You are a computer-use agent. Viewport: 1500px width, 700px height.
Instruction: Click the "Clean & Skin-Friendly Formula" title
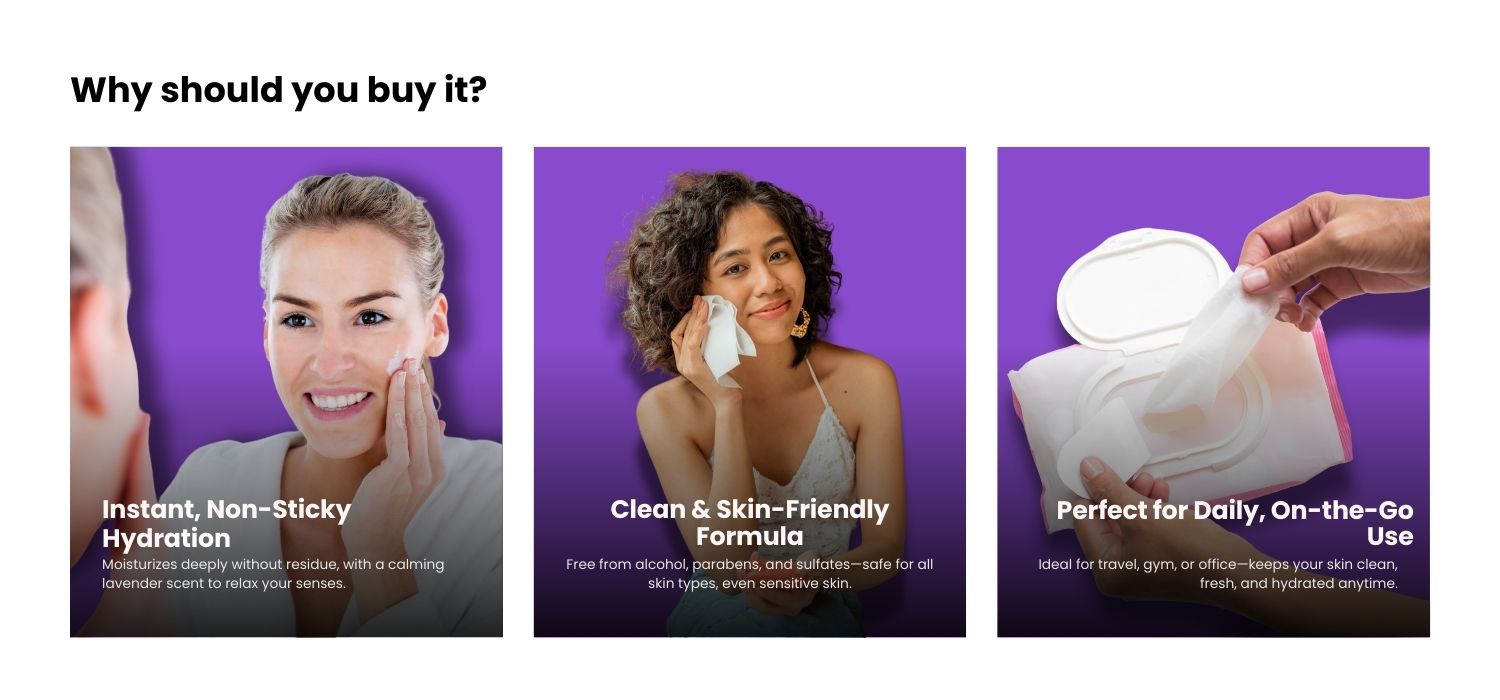pos(750,522)
